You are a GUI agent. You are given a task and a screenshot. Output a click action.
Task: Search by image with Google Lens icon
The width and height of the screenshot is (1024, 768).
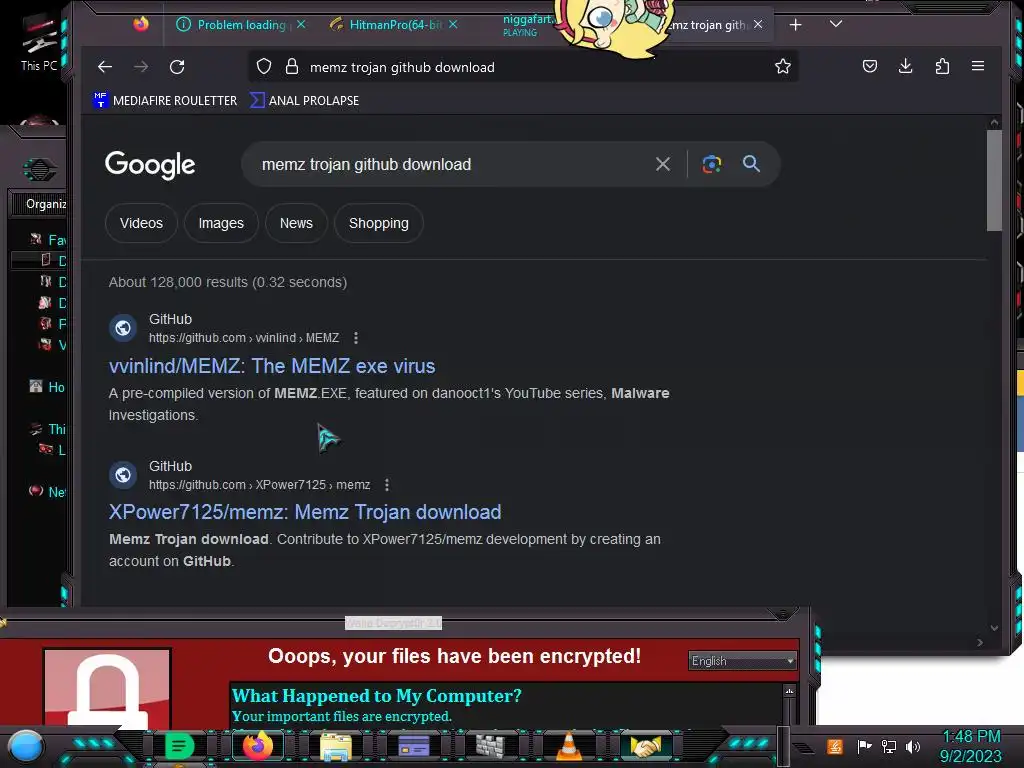[711, 164]
